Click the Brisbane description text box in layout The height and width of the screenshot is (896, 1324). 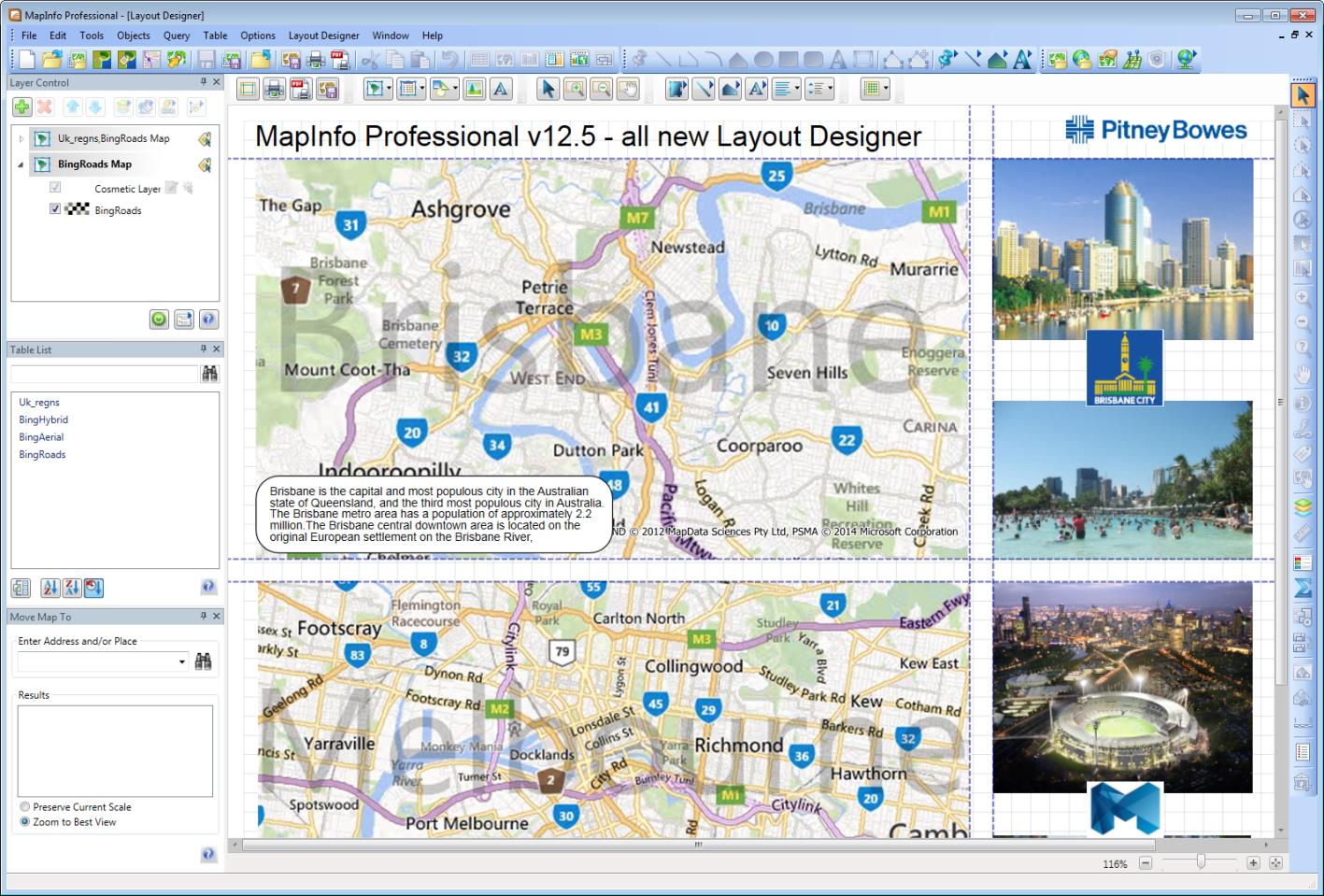click(x=434, y=515)
